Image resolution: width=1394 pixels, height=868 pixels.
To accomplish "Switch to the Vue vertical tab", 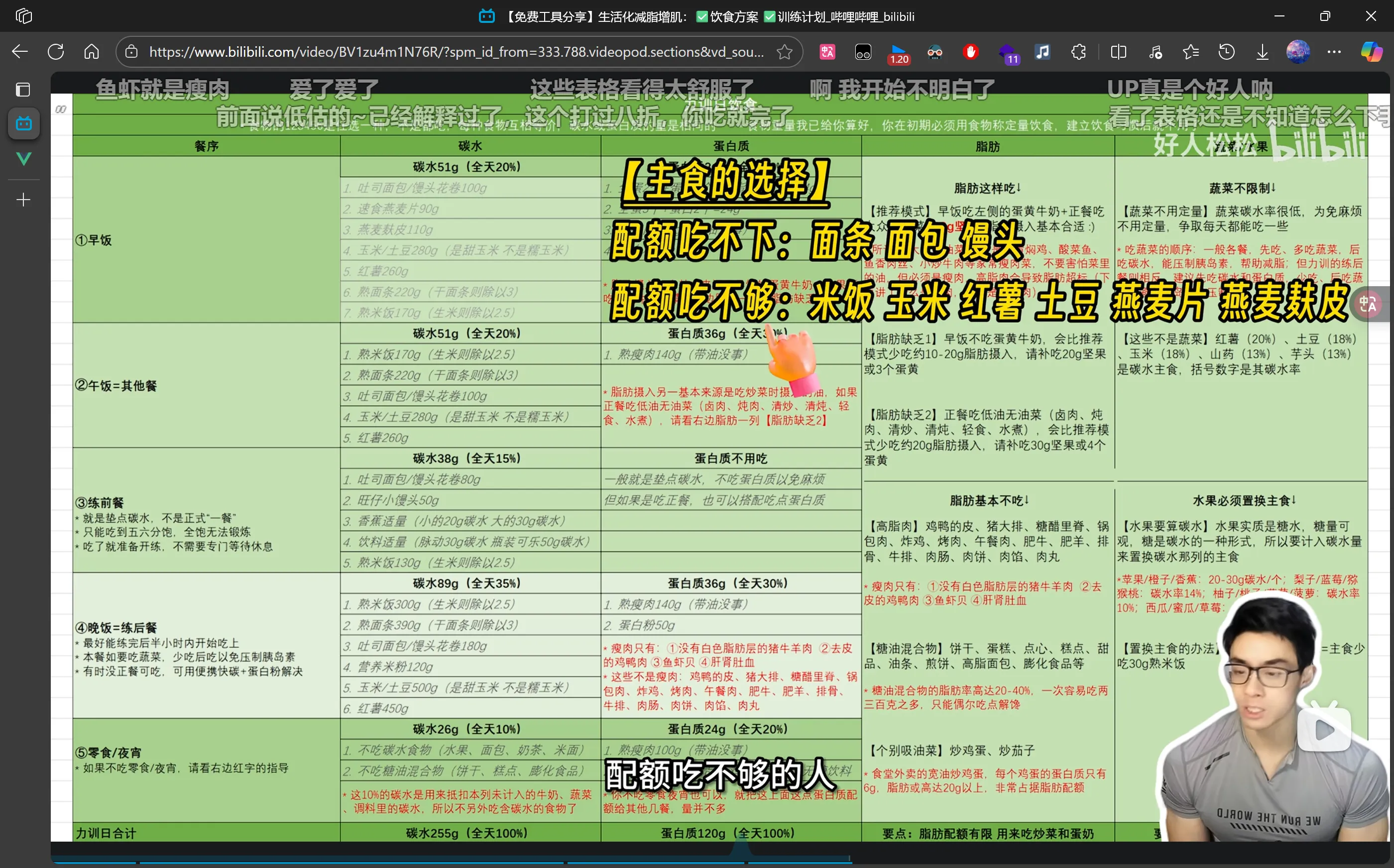I will (x=23, y=158).
